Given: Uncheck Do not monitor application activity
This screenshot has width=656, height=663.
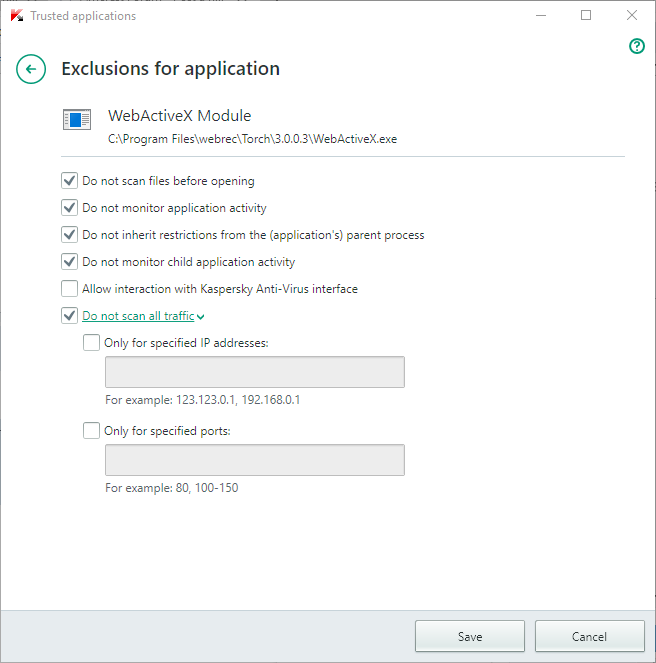Looking at the screenshot, I should [69, 208].
